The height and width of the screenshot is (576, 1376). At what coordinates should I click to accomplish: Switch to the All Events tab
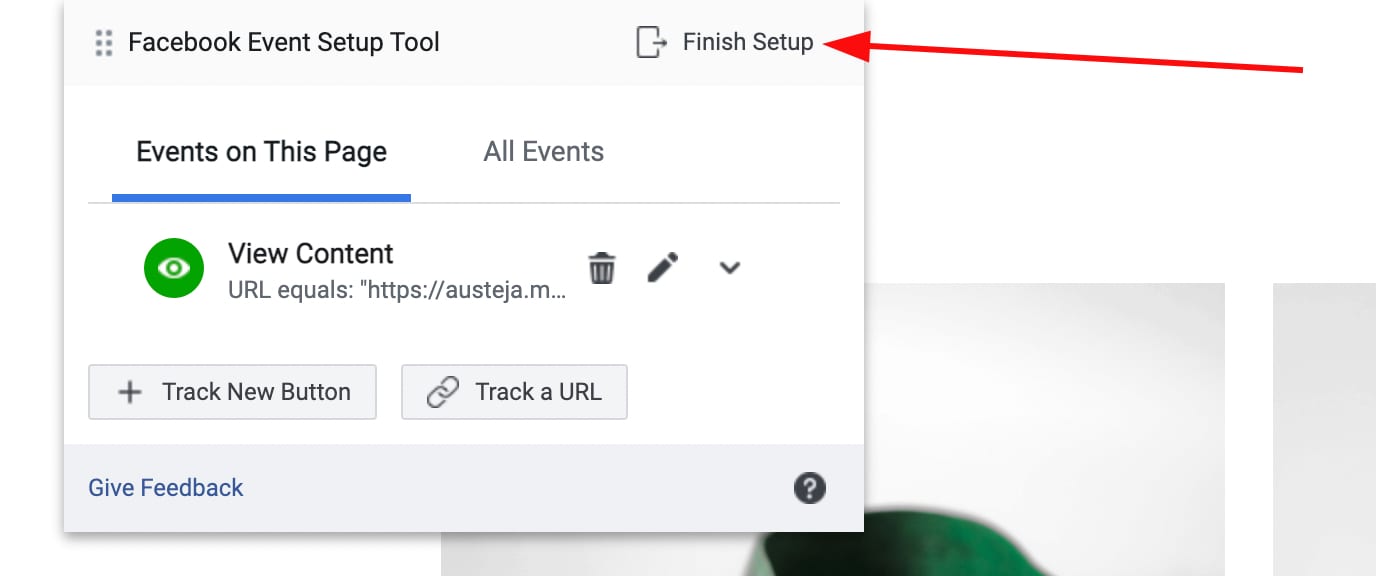(x=543, y=151)
